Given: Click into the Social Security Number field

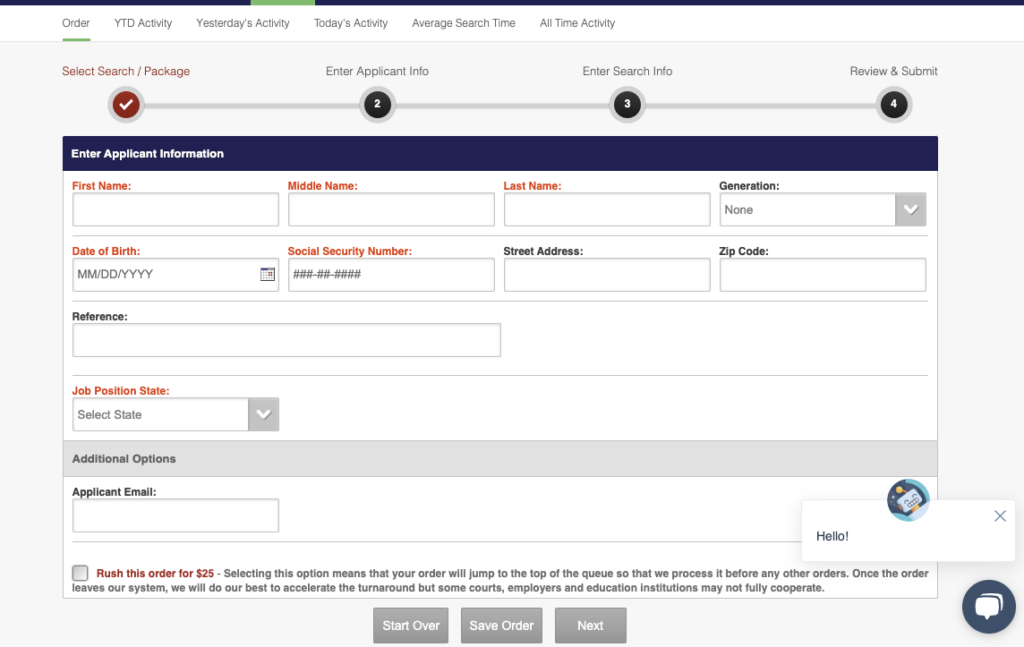Looking at the screenshot, I should [x=391, y=275].
